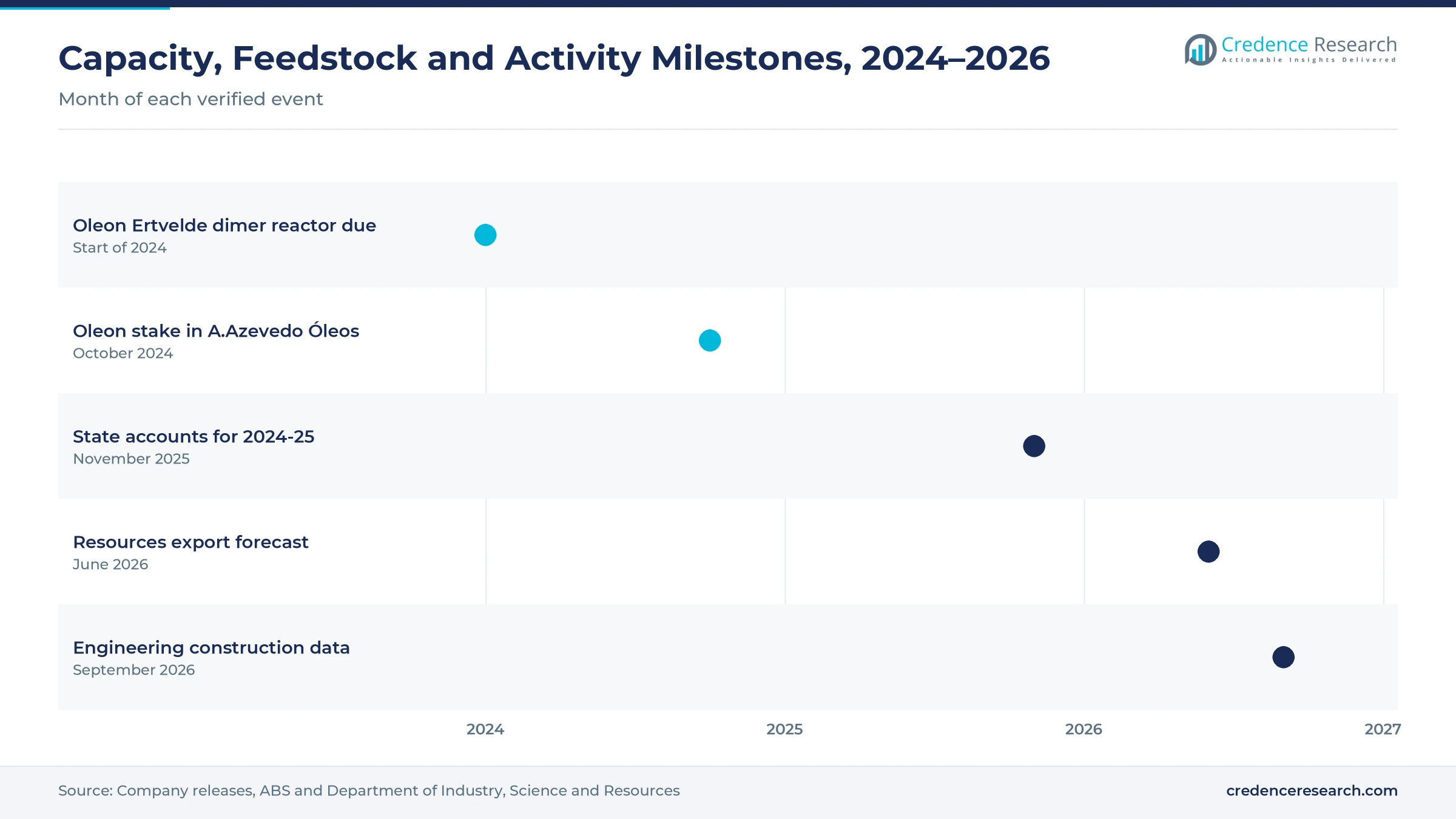Click the 'Credence Research' brand name text
This screenshot has height=819, width=1456.
(x=1309, y=44)
